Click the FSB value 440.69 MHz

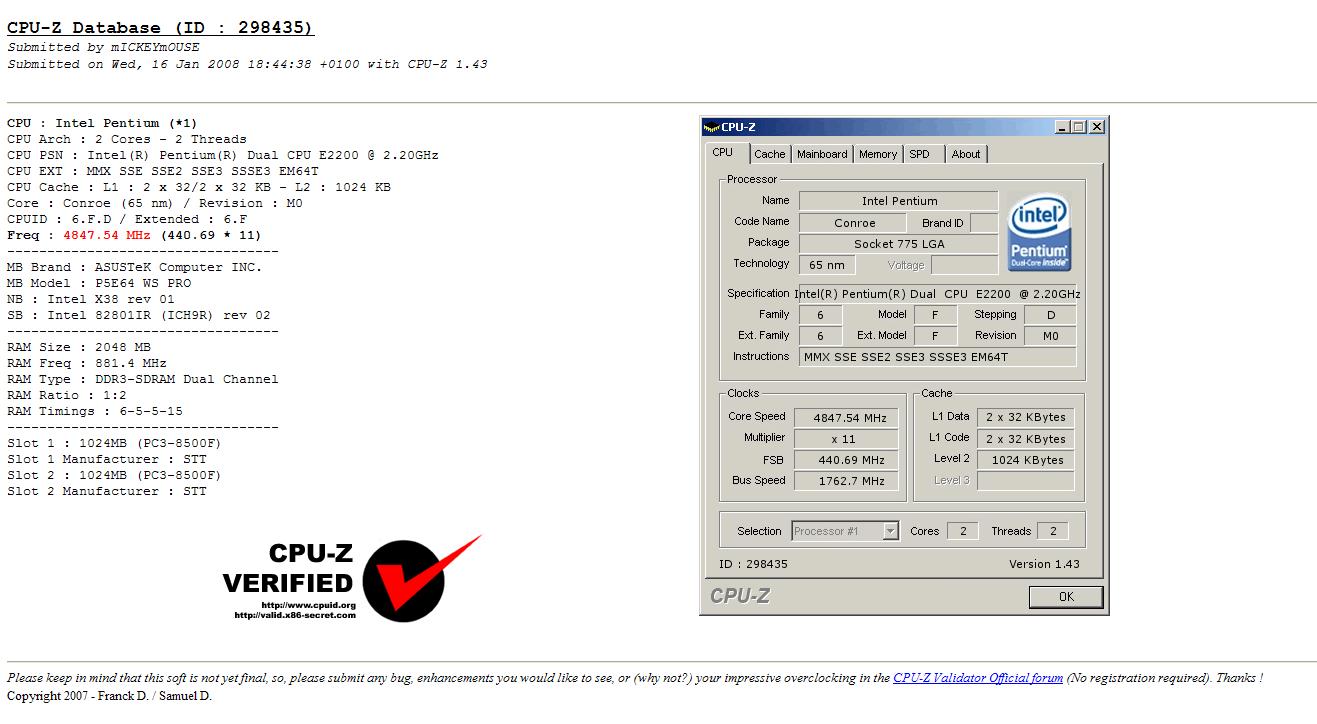tap(846, 460)
